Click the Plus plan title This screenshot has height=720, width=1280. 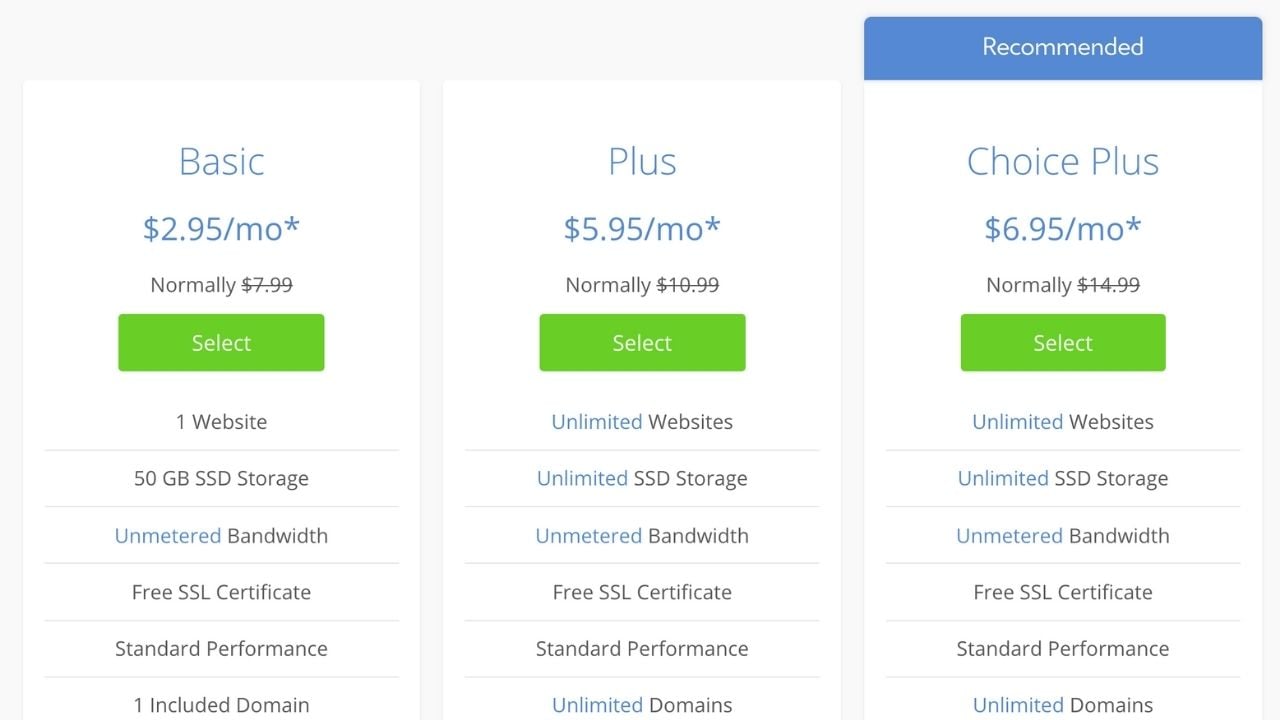tap(642, 161)
